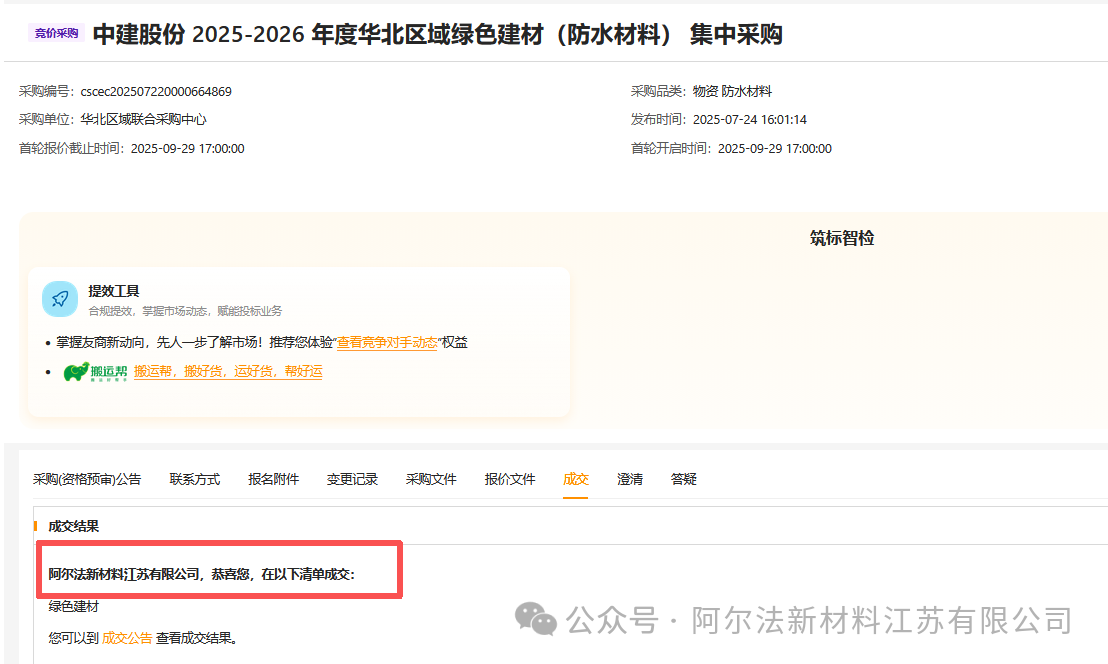The image size is (1108, 664).
Task: Open the 查看竞争对手动态 link
Action: pyautogui.click(x=385, y=341)
